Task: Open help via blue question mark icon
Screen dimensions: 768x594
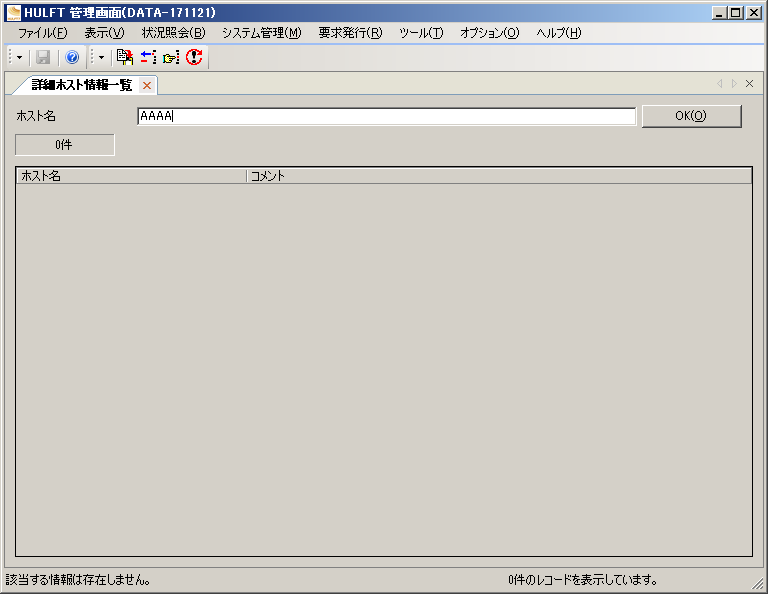Action: click(72, 57)
